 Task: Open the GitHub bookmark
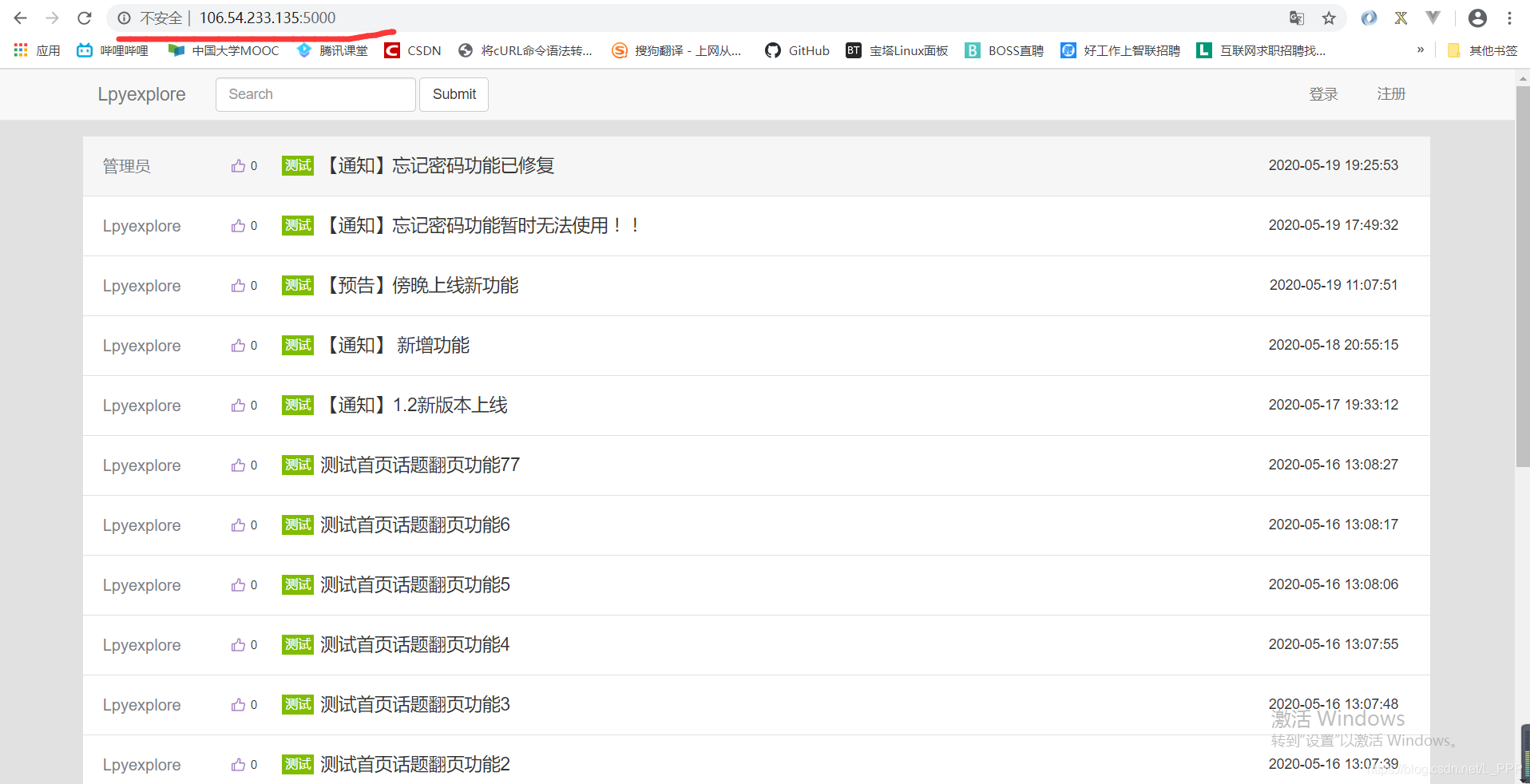tap(797, 50)
